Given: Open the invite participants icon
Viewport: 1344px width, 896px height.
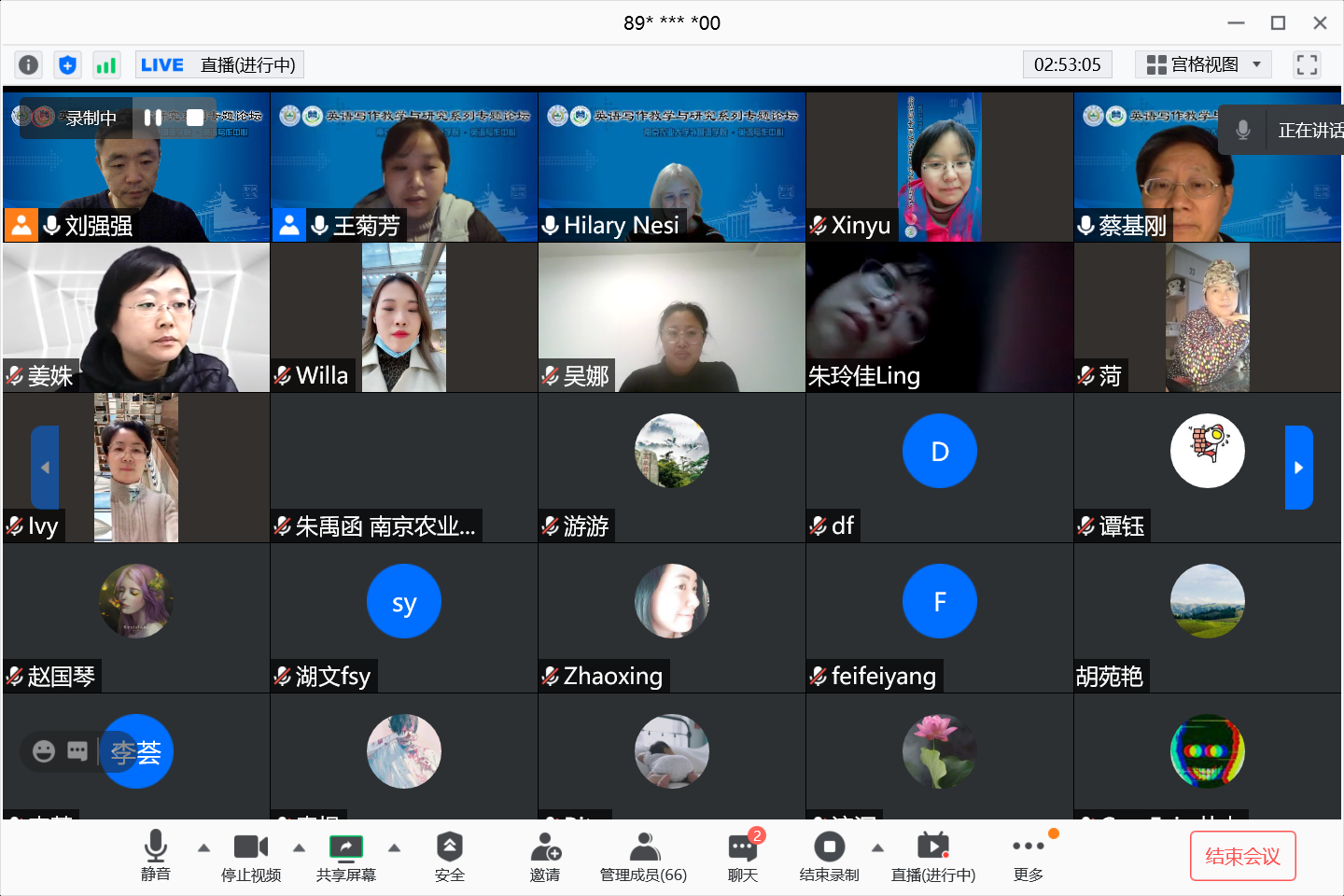Looking at the screenshot, I should (545, 856).
